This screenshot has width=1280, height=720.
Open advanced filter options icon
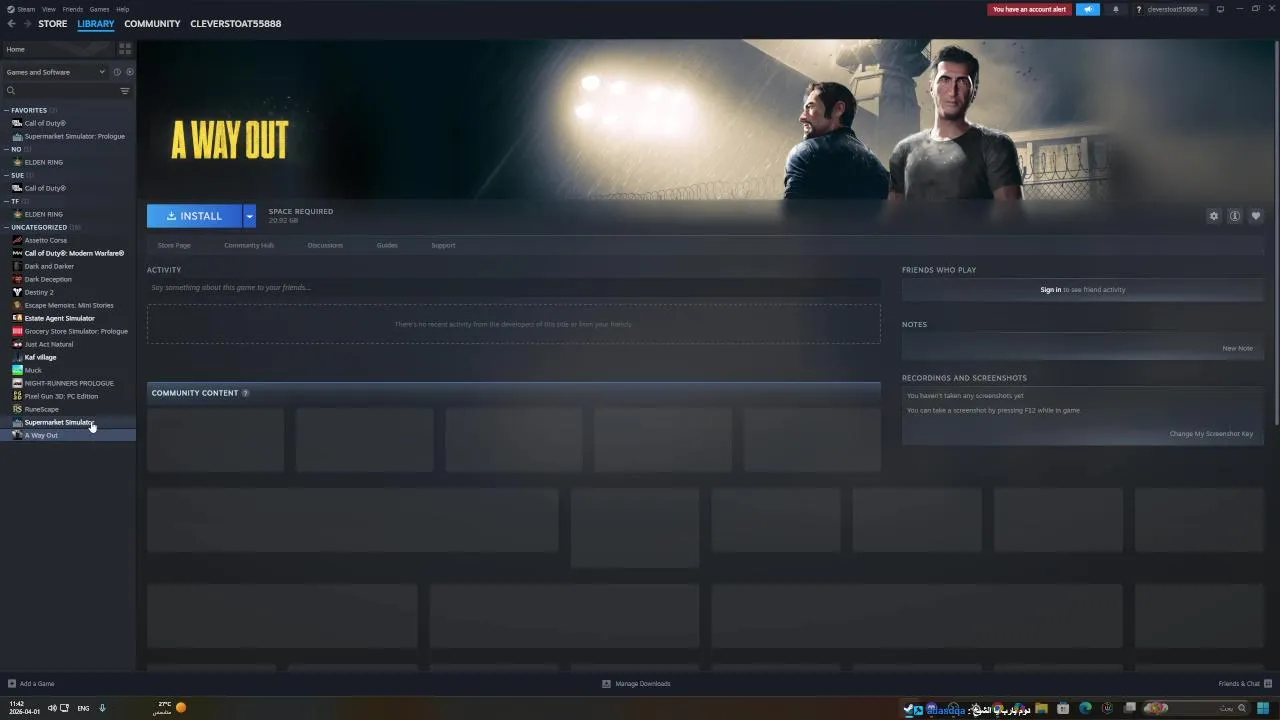point(125,91)
